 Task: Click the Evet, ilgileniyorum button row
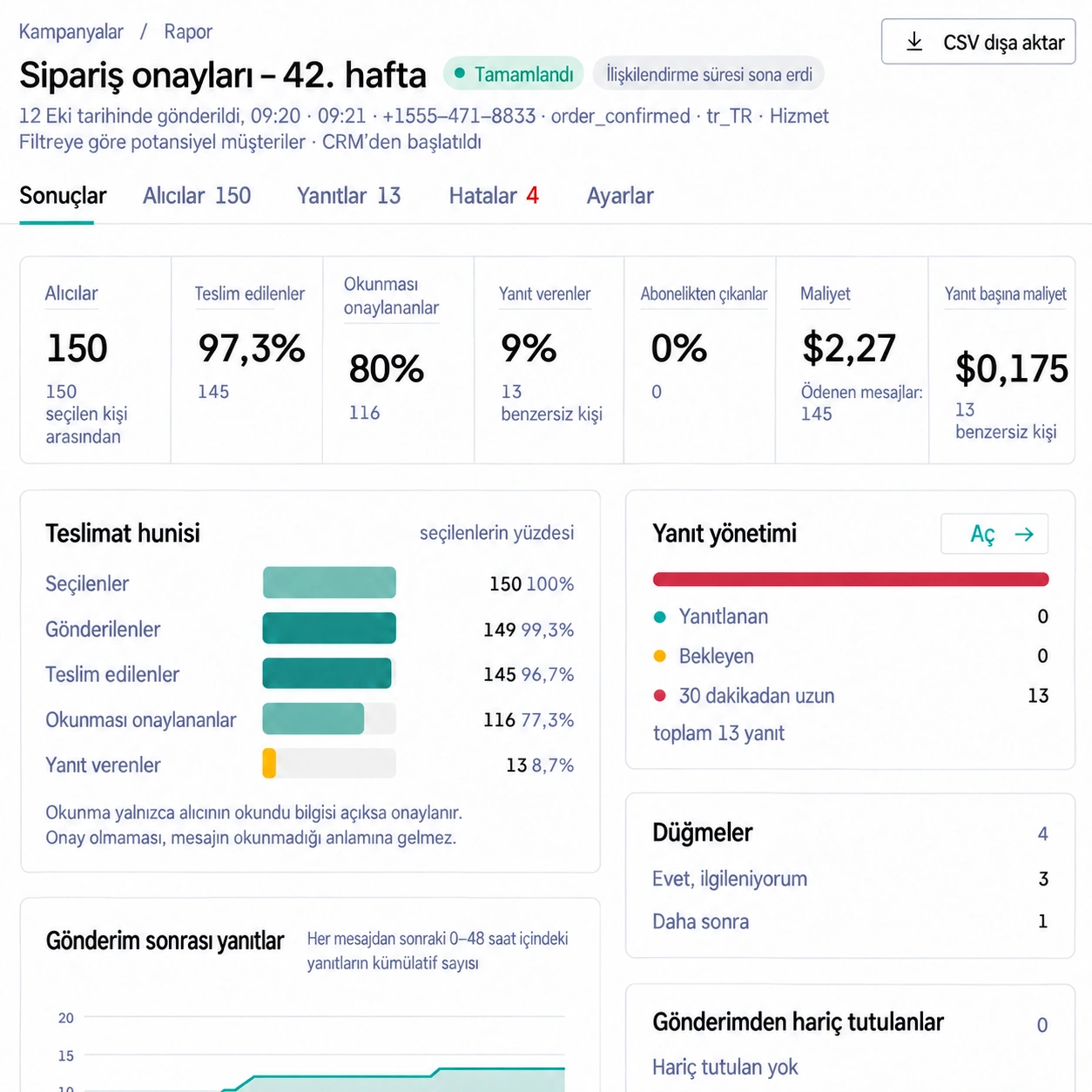[851, 879]
